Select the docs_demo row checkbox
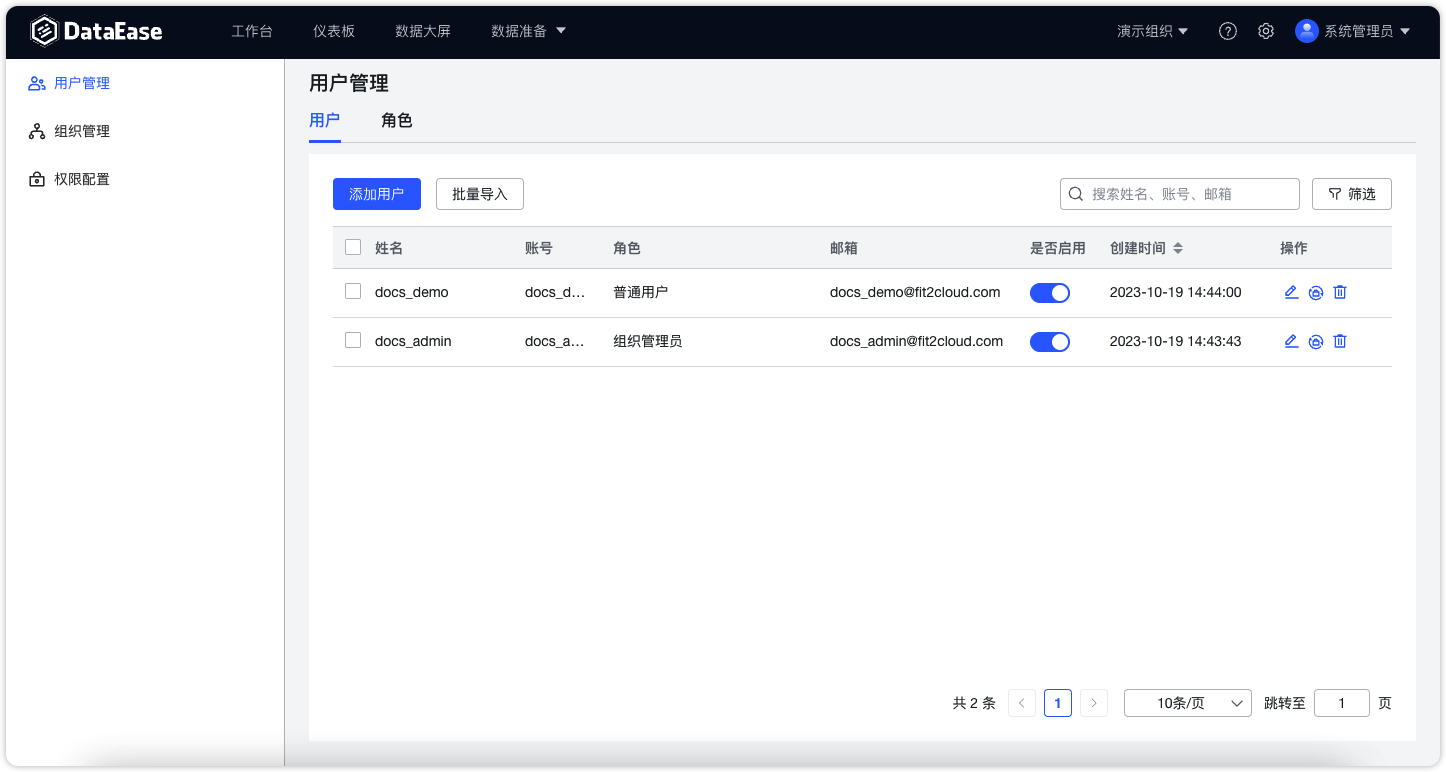Screen dimensions: 1446x772 [353, 291]
